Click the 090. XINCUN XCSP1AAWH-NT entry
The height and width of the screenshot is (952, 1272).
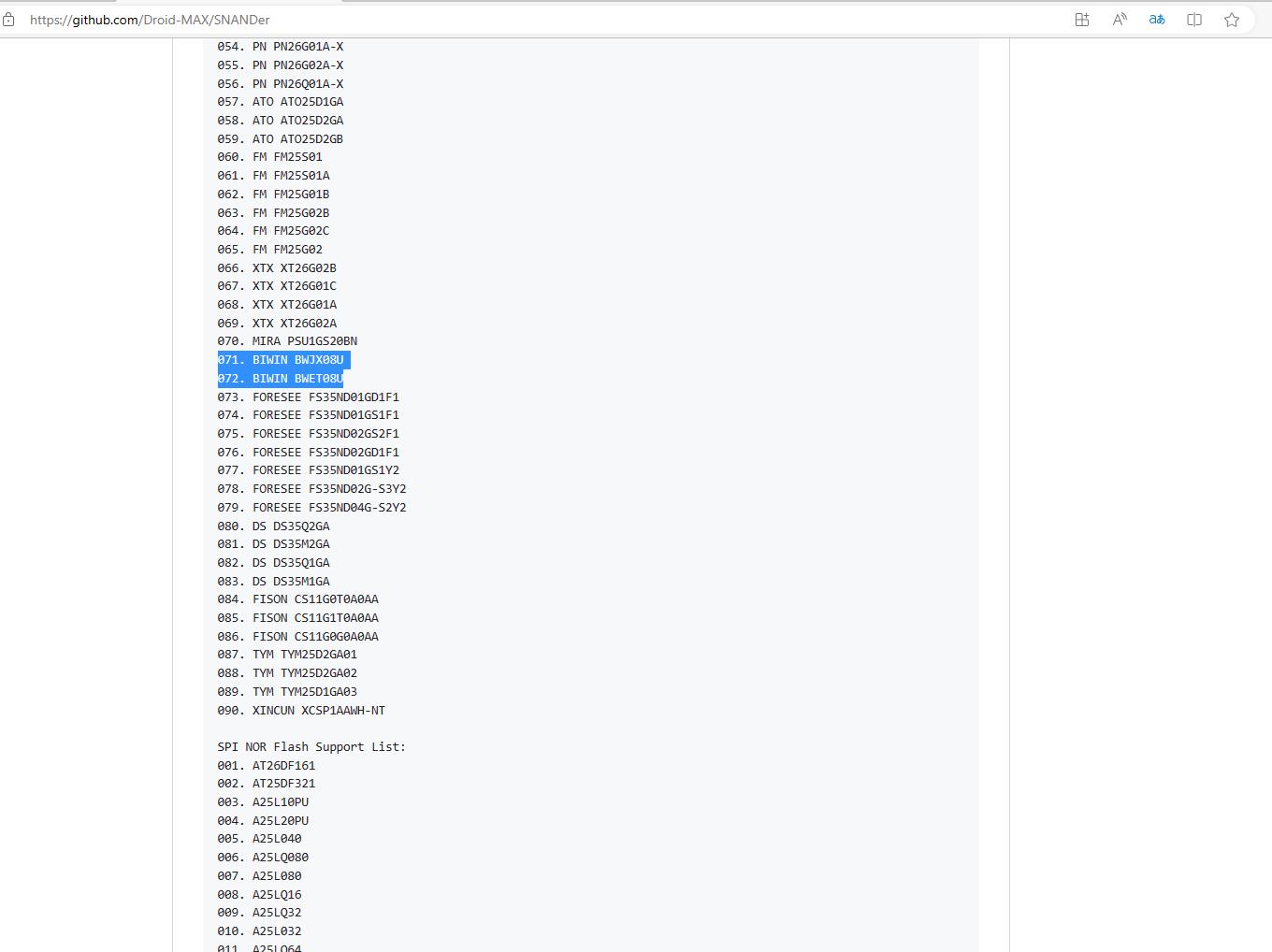click(x=301, y=711)
